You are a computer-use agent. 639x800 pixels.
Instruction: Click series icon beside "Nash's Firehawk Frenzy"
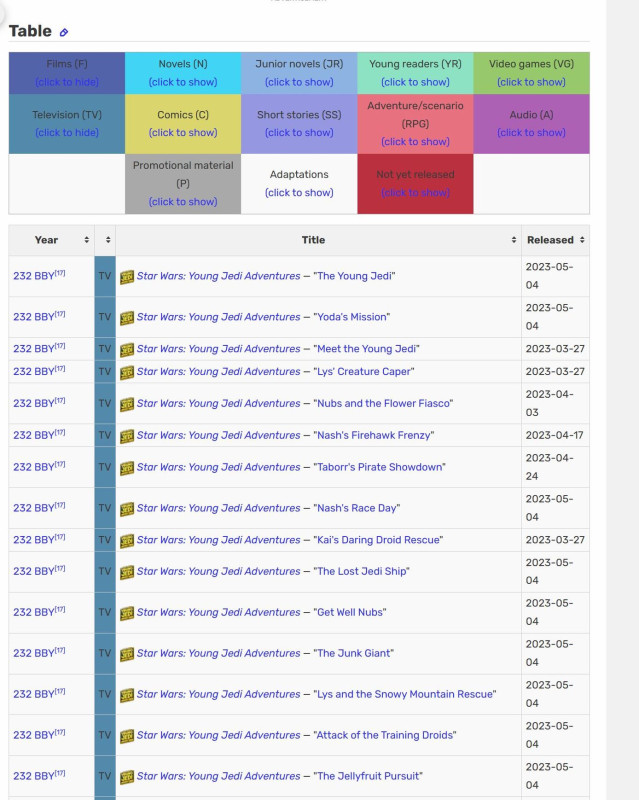click(x=127, y=436)
